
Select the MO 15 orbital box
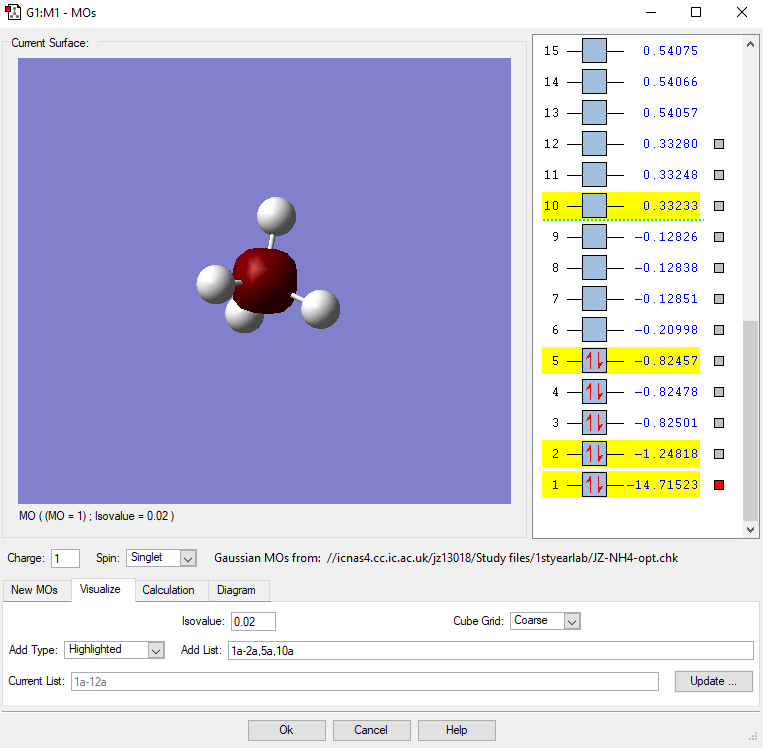coord(594,51)
